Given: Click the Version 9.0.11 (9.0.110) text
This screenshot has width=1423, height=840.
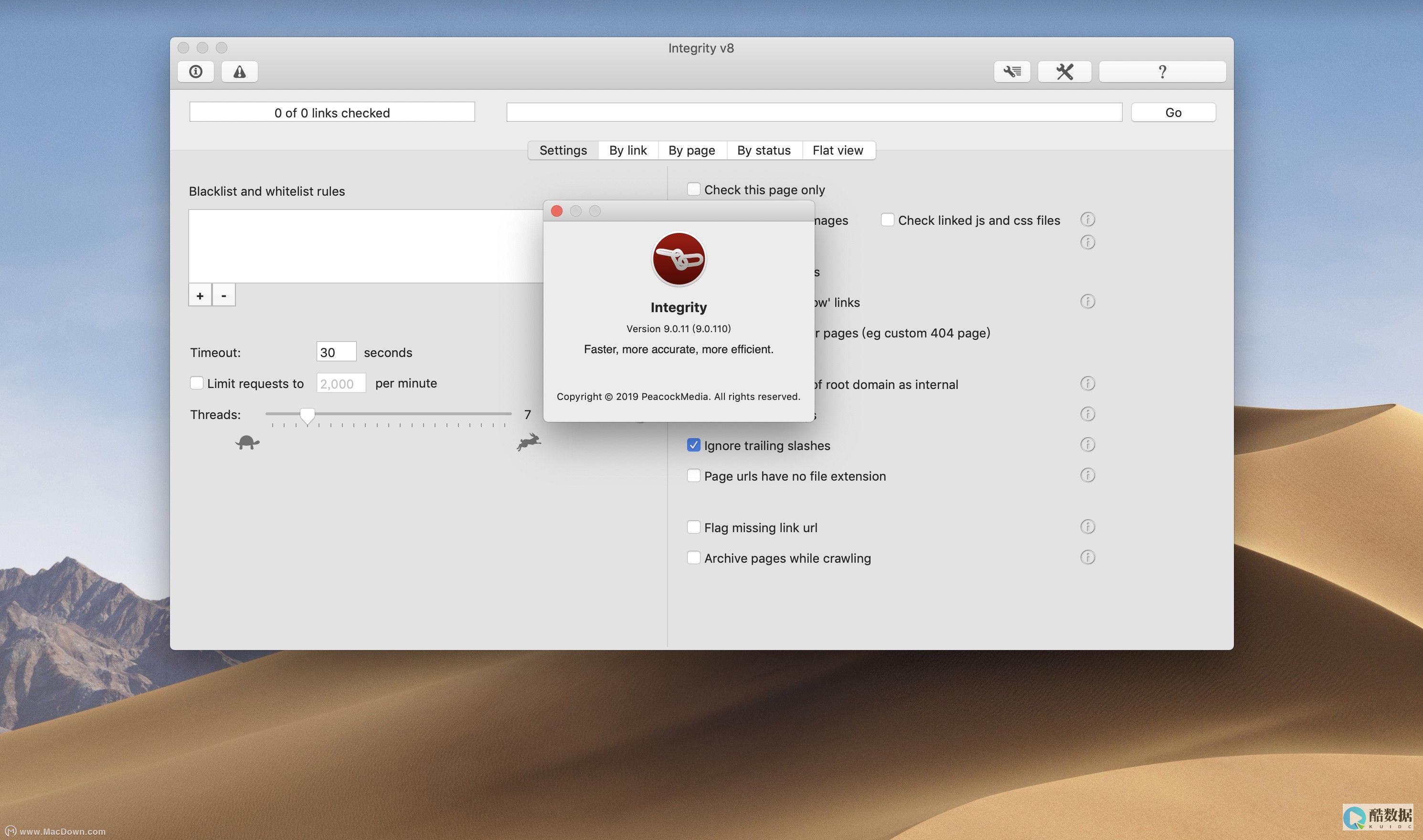Looking at the screenshot, I should point(679,329).
